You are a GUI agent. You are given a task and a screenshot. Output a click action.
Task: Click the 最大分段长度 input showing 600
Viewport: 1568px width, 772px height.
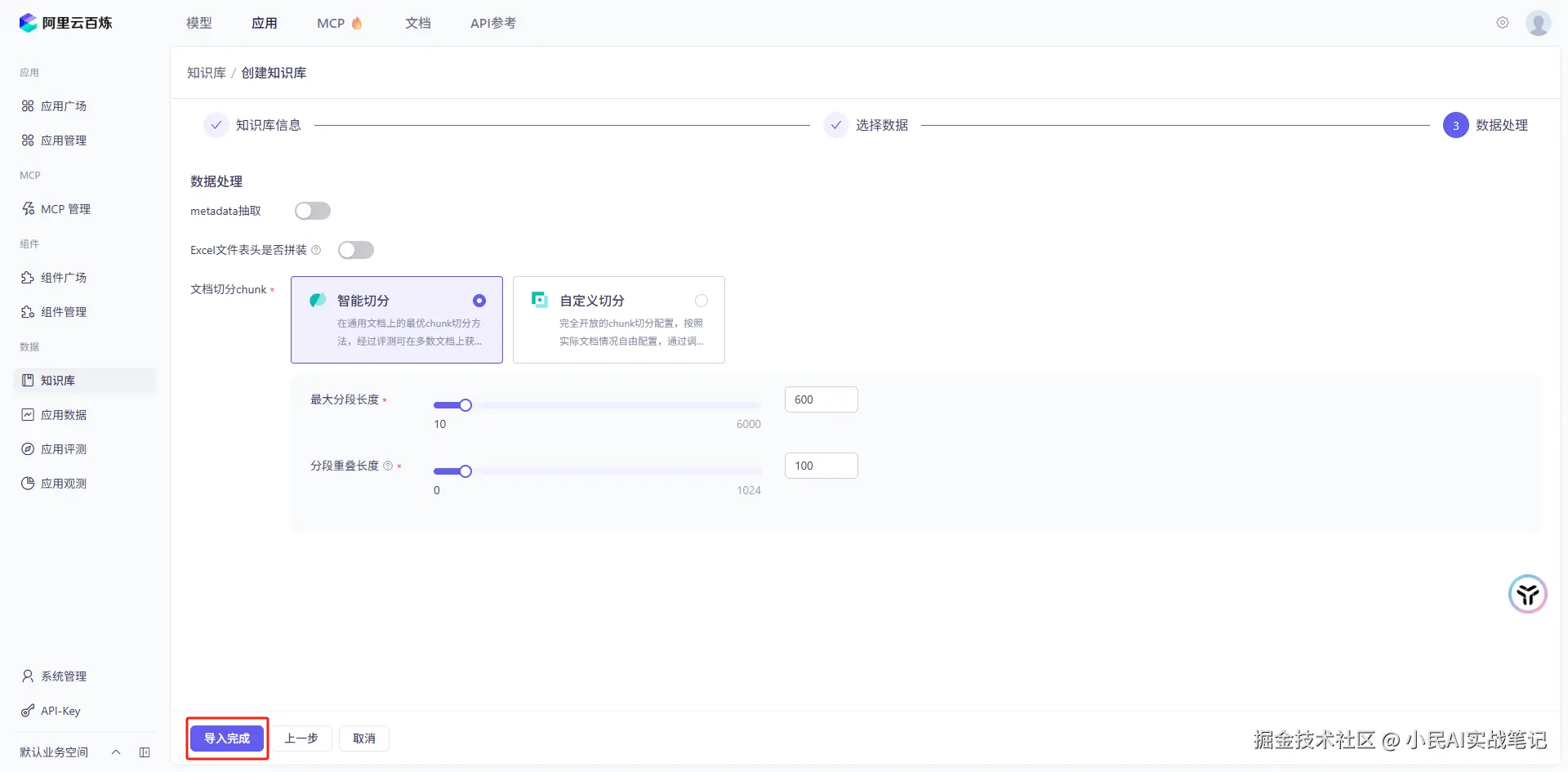click(x=822, y=399)
